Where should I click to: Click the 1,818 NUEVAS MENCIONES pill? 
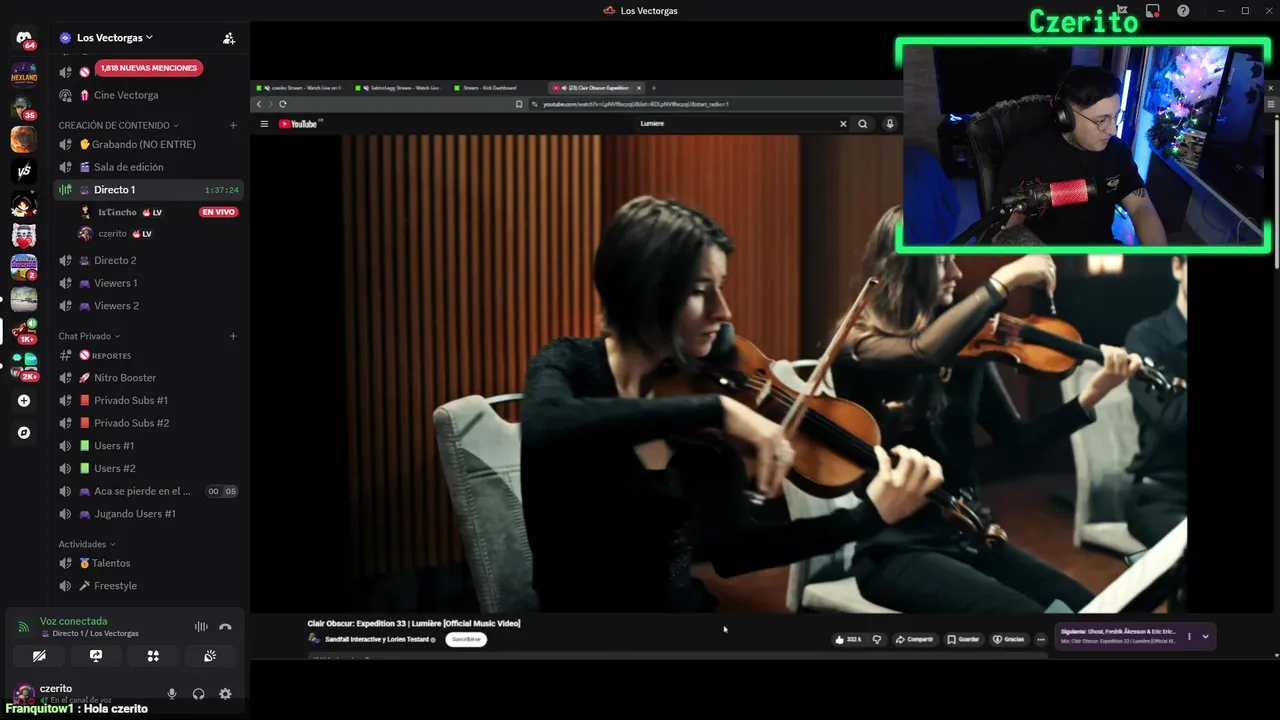(x=149, y=68)
